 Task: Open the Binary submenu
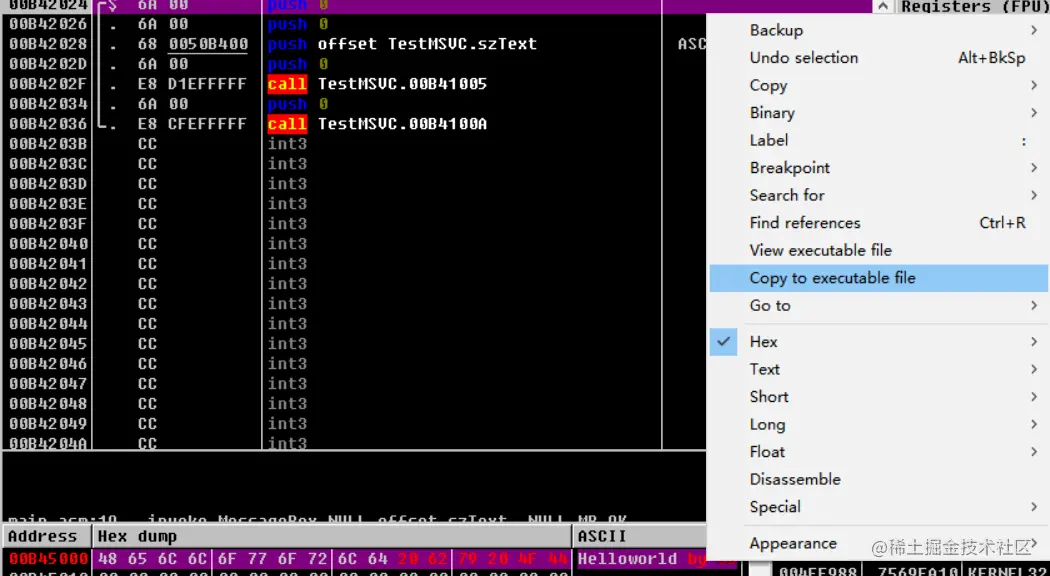pyautogui.click(x=879, y=113)
